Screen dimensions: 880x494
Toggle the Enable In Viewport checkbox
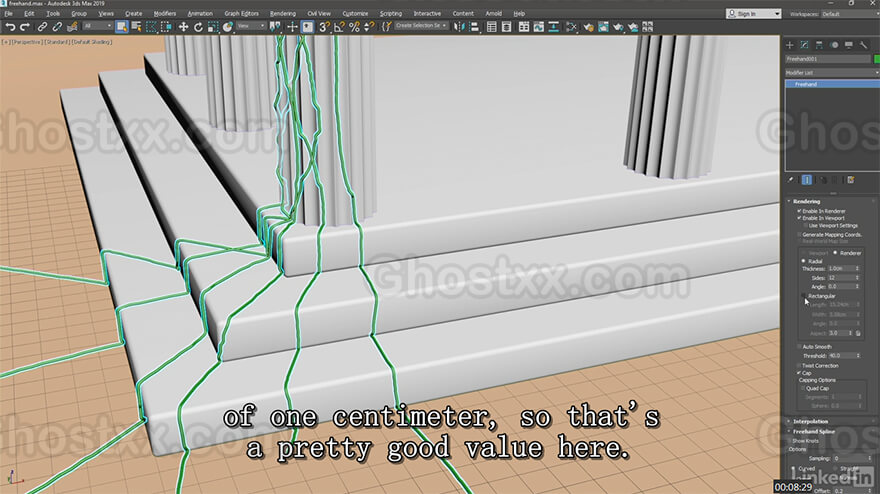click(x=799, y=218)
